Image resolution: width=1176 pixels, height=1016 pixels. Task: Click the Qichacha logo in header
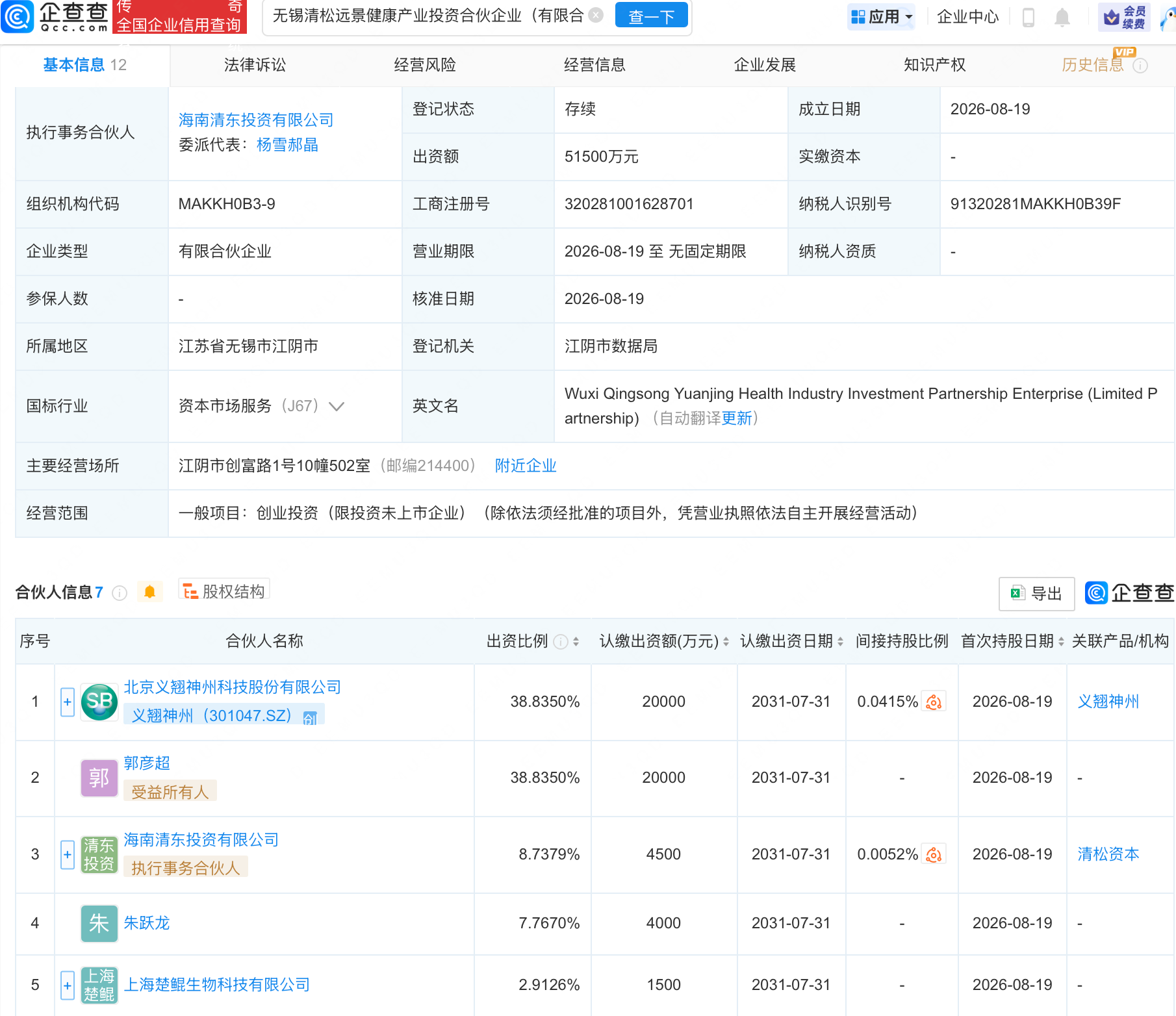[x=55, y=16]
